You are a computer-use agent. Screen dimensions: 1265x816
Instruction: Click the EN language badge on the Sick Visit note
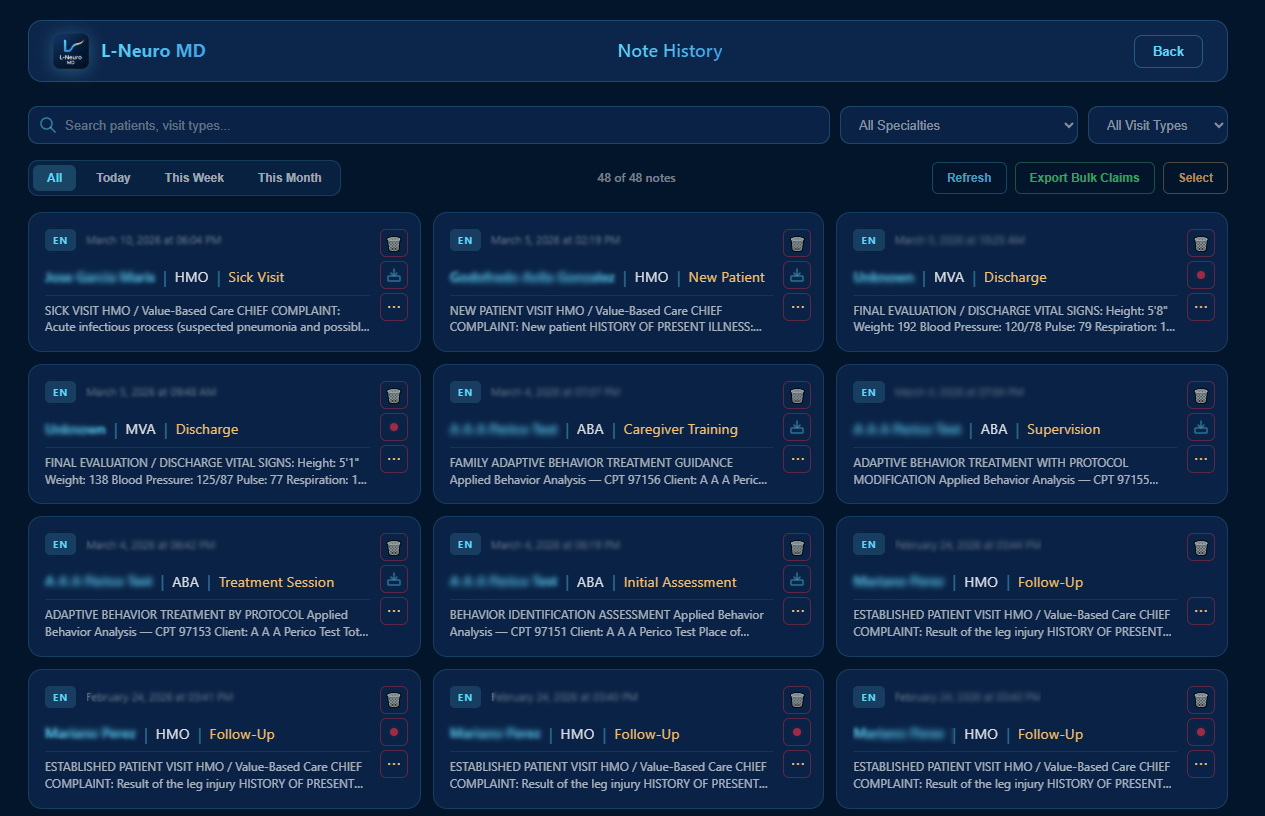[x=60, y=240]
